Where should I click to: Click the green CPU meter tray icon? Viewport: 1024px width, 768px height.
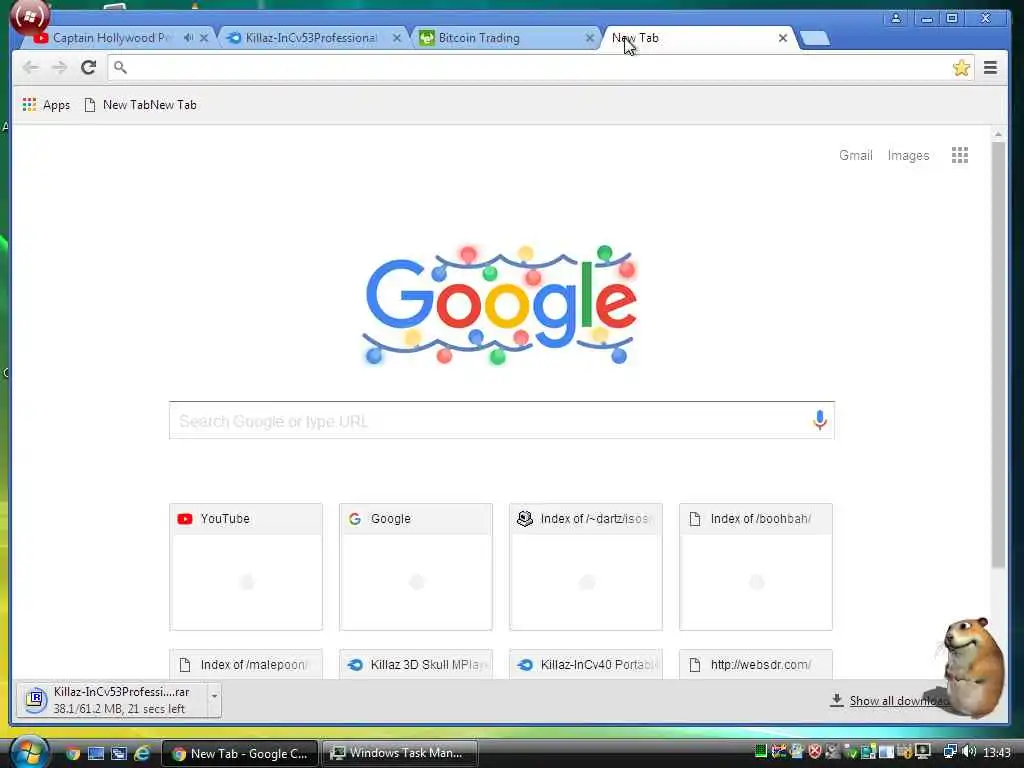(x=760, y=752)
